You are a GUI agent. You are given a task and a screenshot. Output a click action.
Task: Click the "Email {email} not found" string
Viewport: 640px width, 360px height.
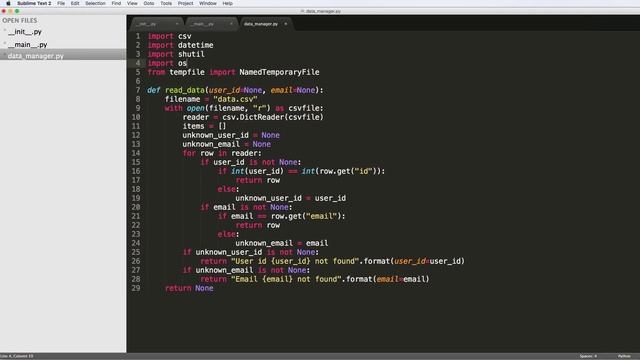(286, 279)
